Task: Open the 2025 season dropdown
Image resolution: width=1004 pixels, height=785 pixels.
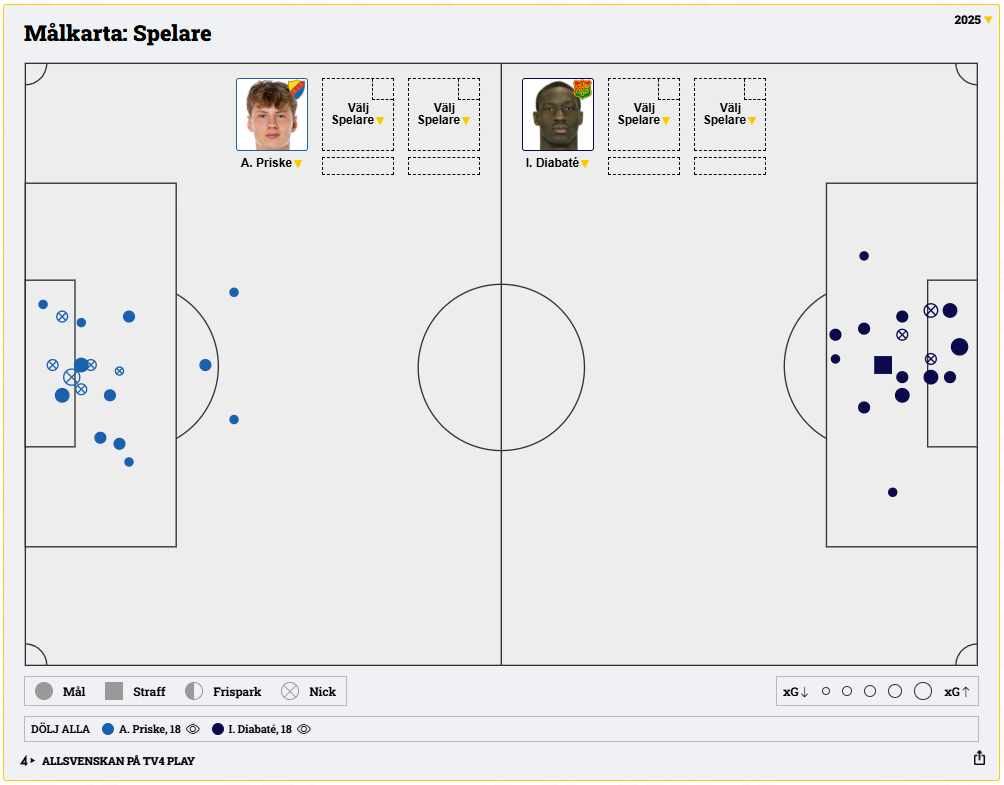Action: click(973, 20)
